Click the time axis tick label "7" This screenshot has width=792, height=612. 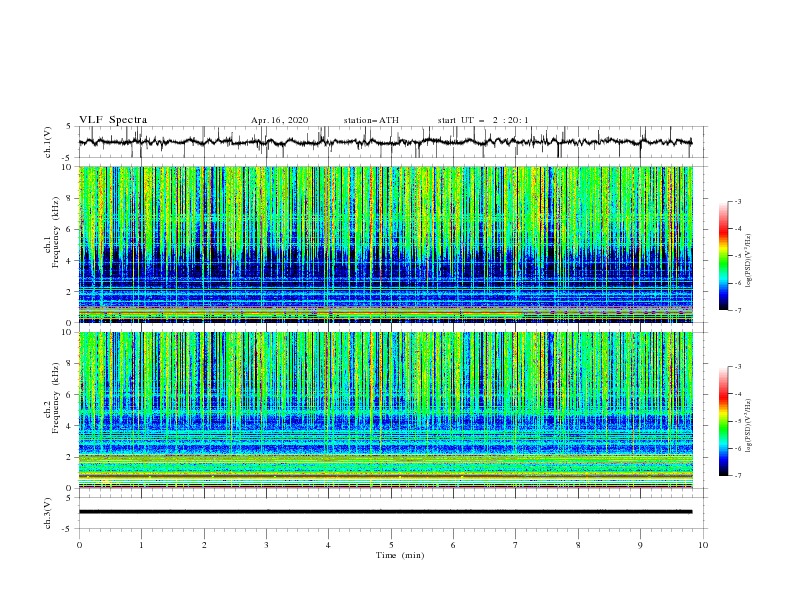516,545
